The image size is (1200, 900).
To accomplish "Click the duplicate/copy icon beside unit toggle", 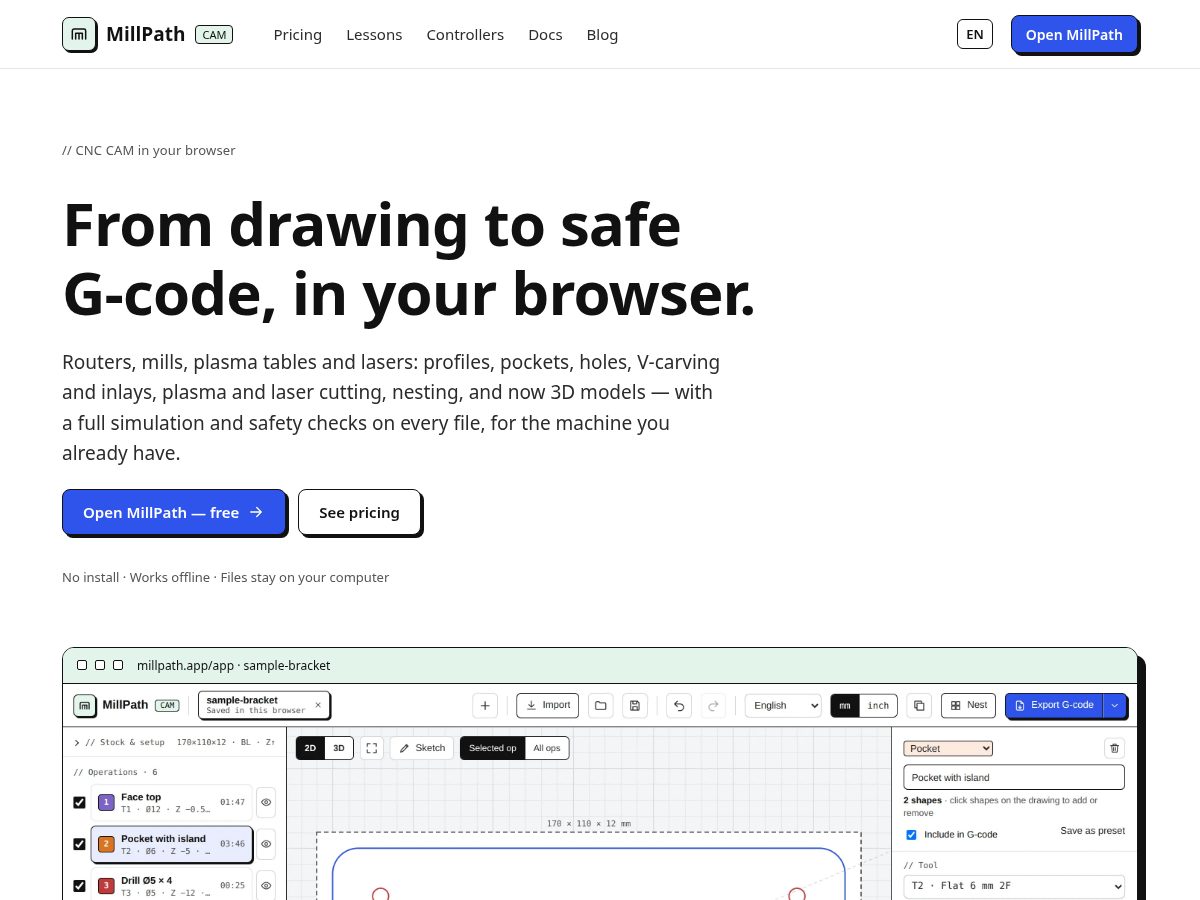I will 919,705.
